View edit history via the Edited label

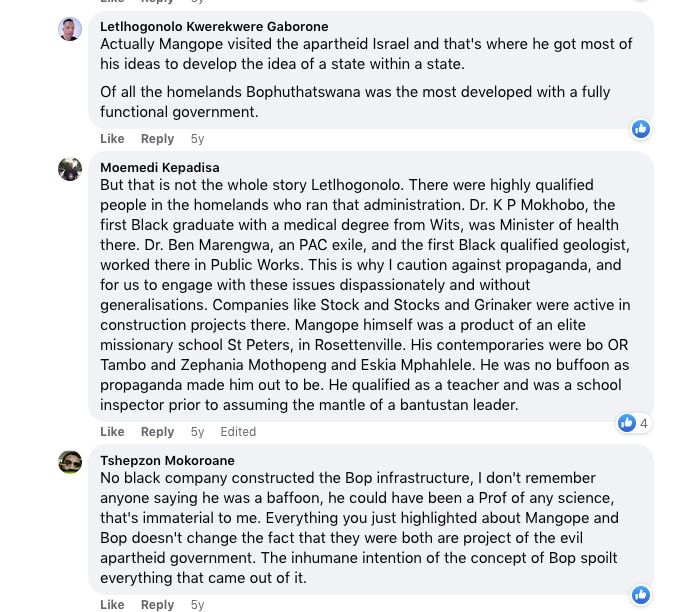coord(238,432)
